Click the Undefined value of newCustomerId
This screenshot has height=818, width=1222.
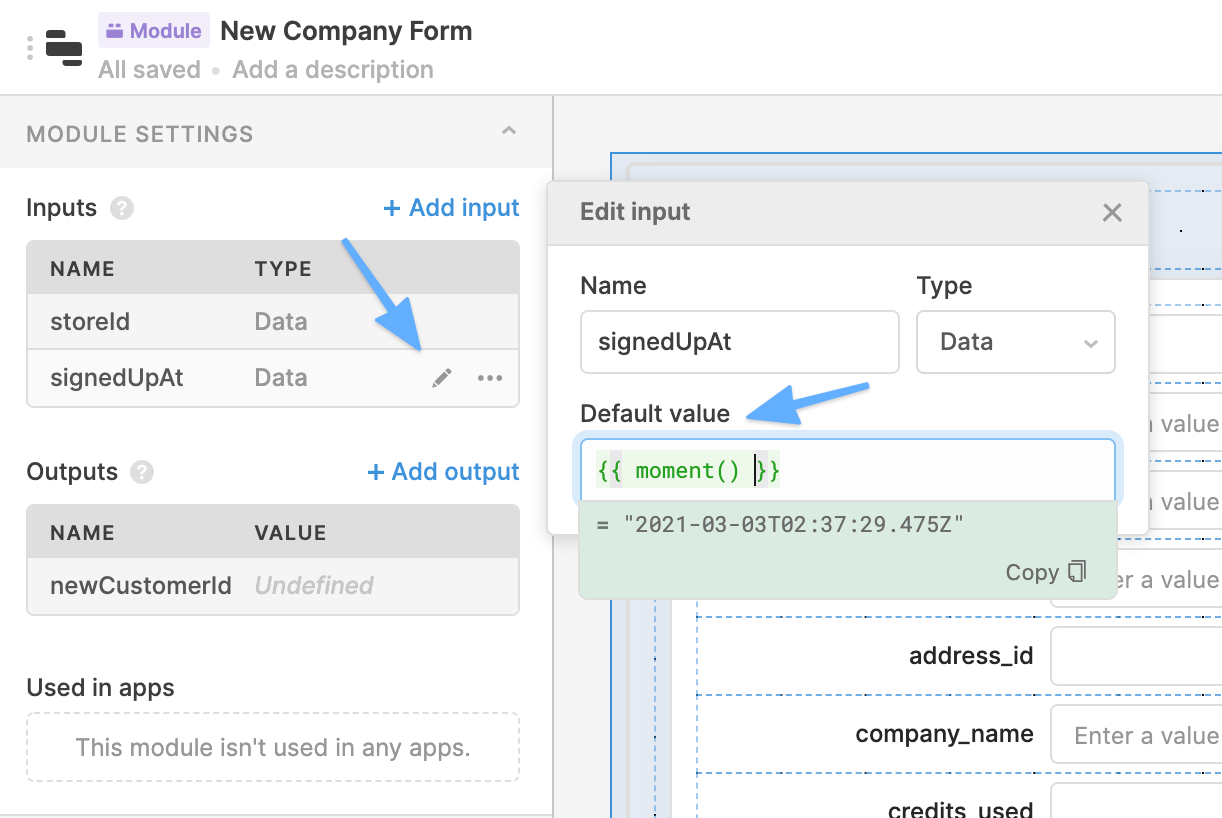[x=314, y=586]
